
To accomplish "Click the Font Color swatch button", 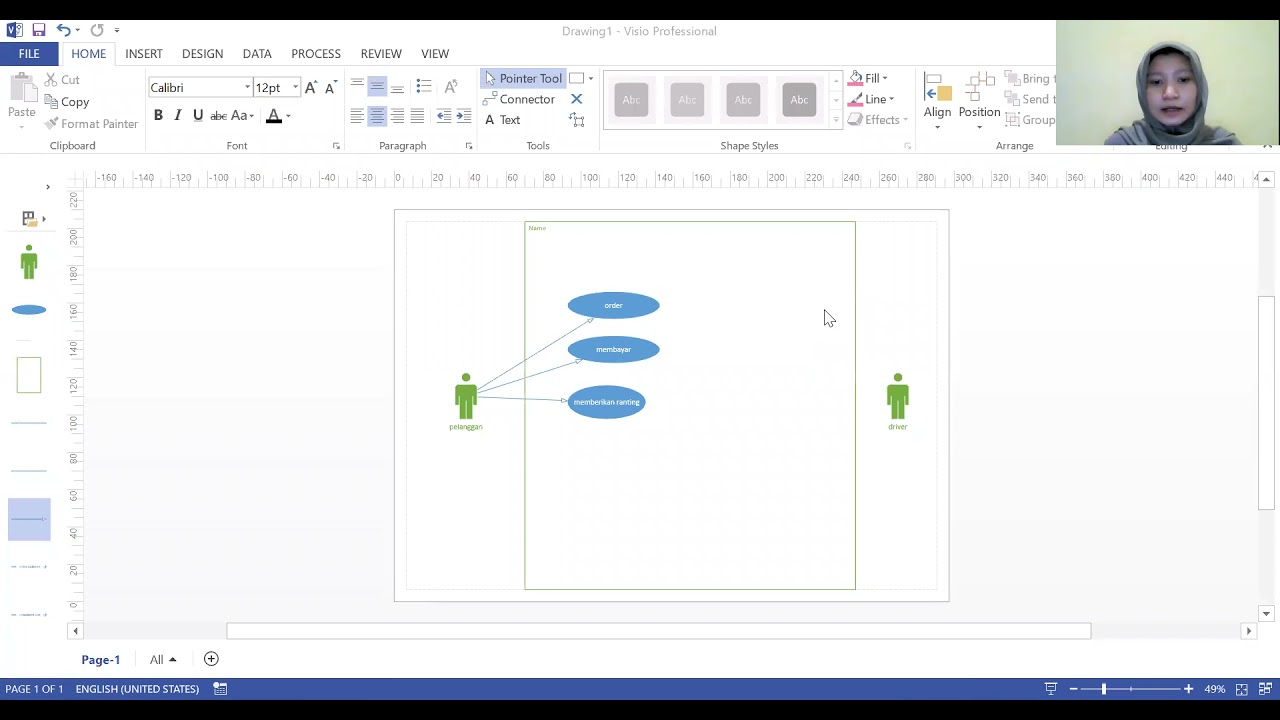I will coord(273,116).
